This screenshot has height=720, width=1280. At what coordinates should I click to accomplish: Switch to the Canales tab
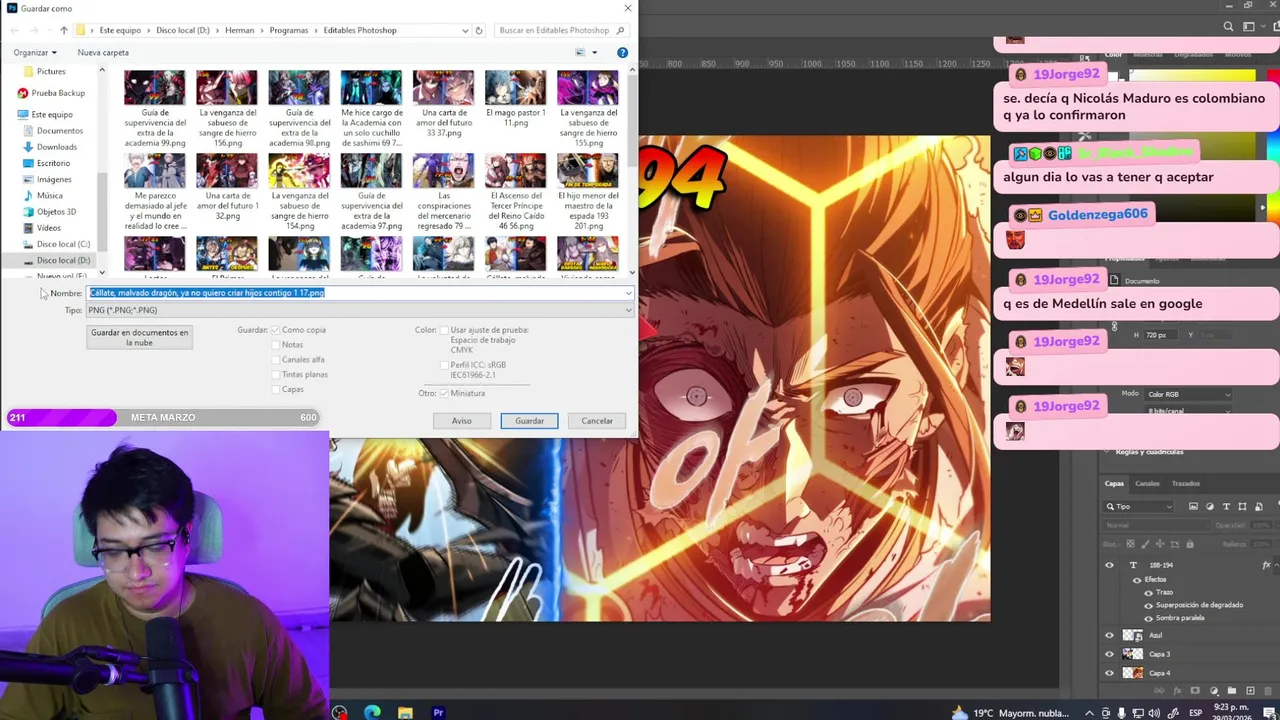[1147, 483]
